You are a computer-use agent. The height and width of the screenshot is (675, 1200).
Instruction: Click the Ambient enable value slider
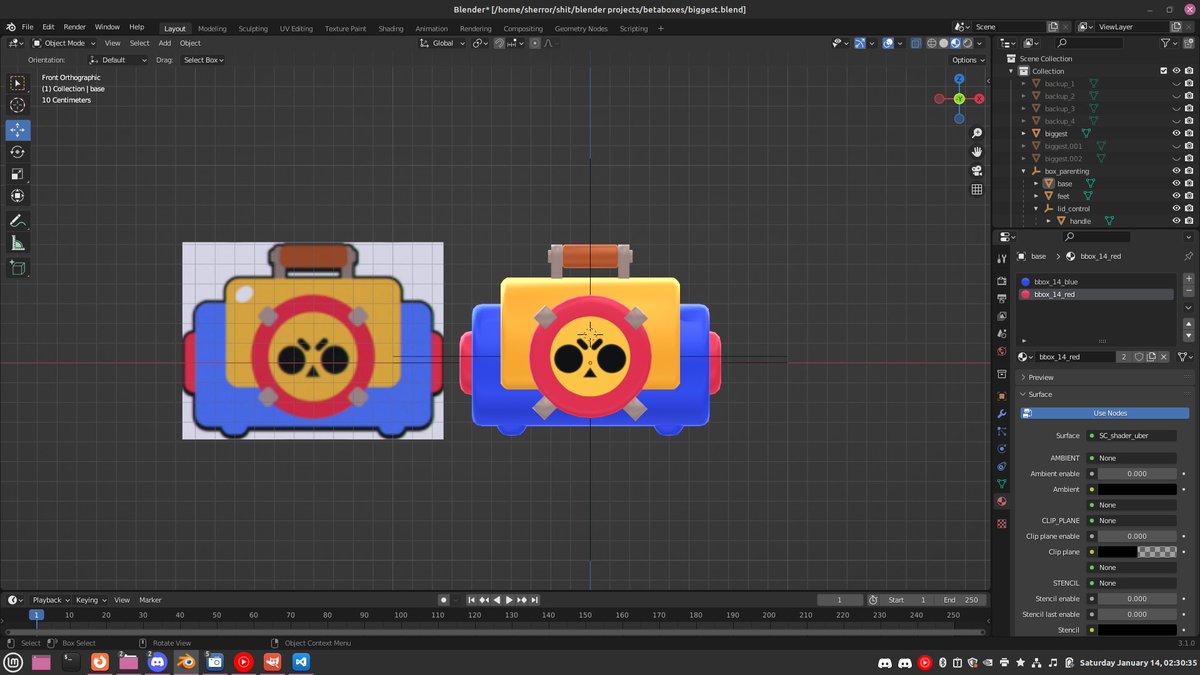click(x=1137, y=473)
